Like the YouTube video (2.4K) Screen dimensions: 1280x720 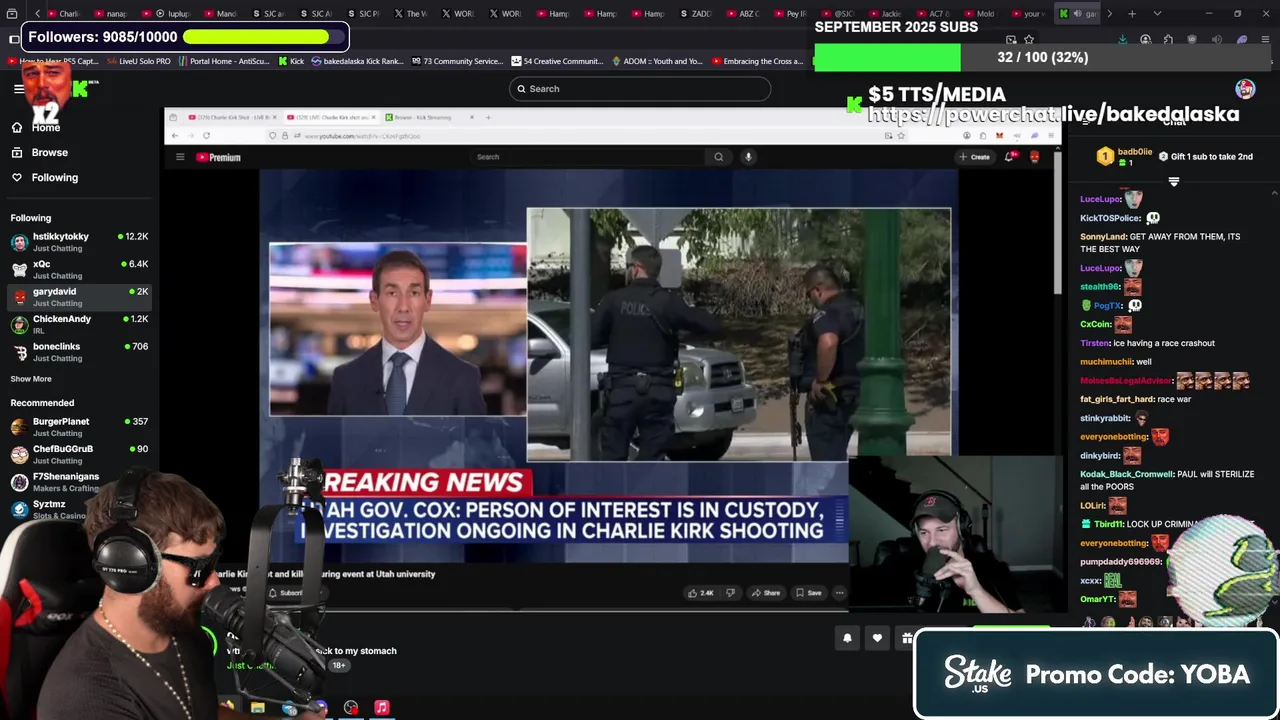pos(700,593)
